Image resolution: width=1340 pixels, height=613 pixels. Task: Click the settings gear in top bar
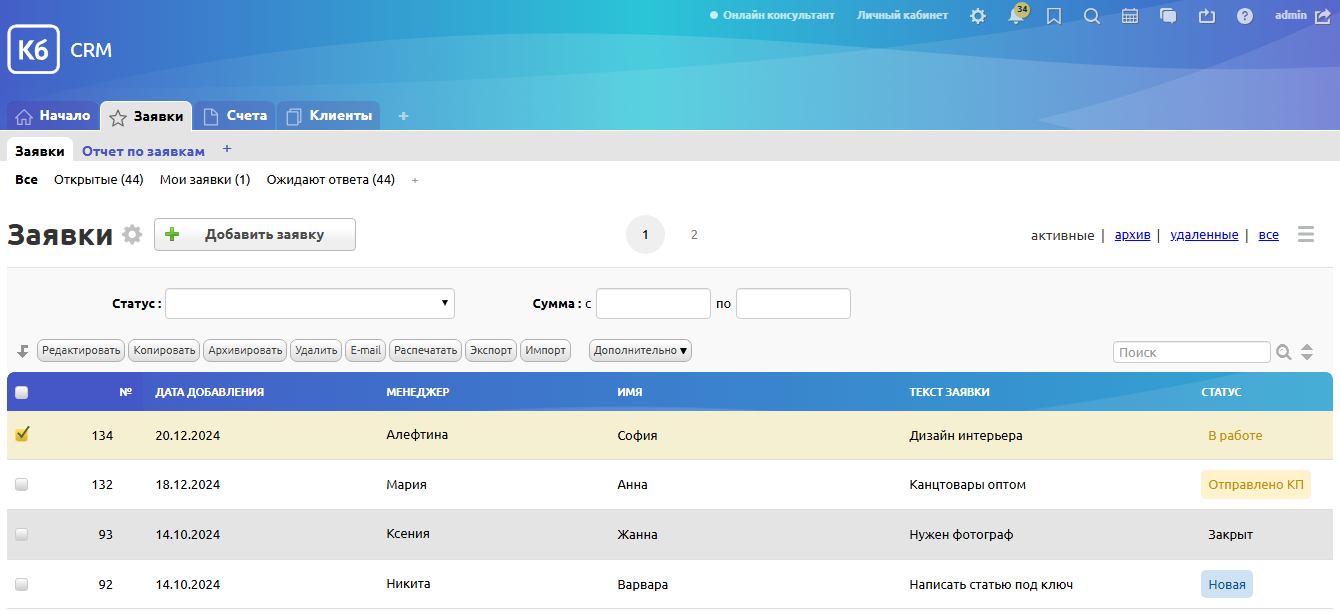(x=977, y=16)
